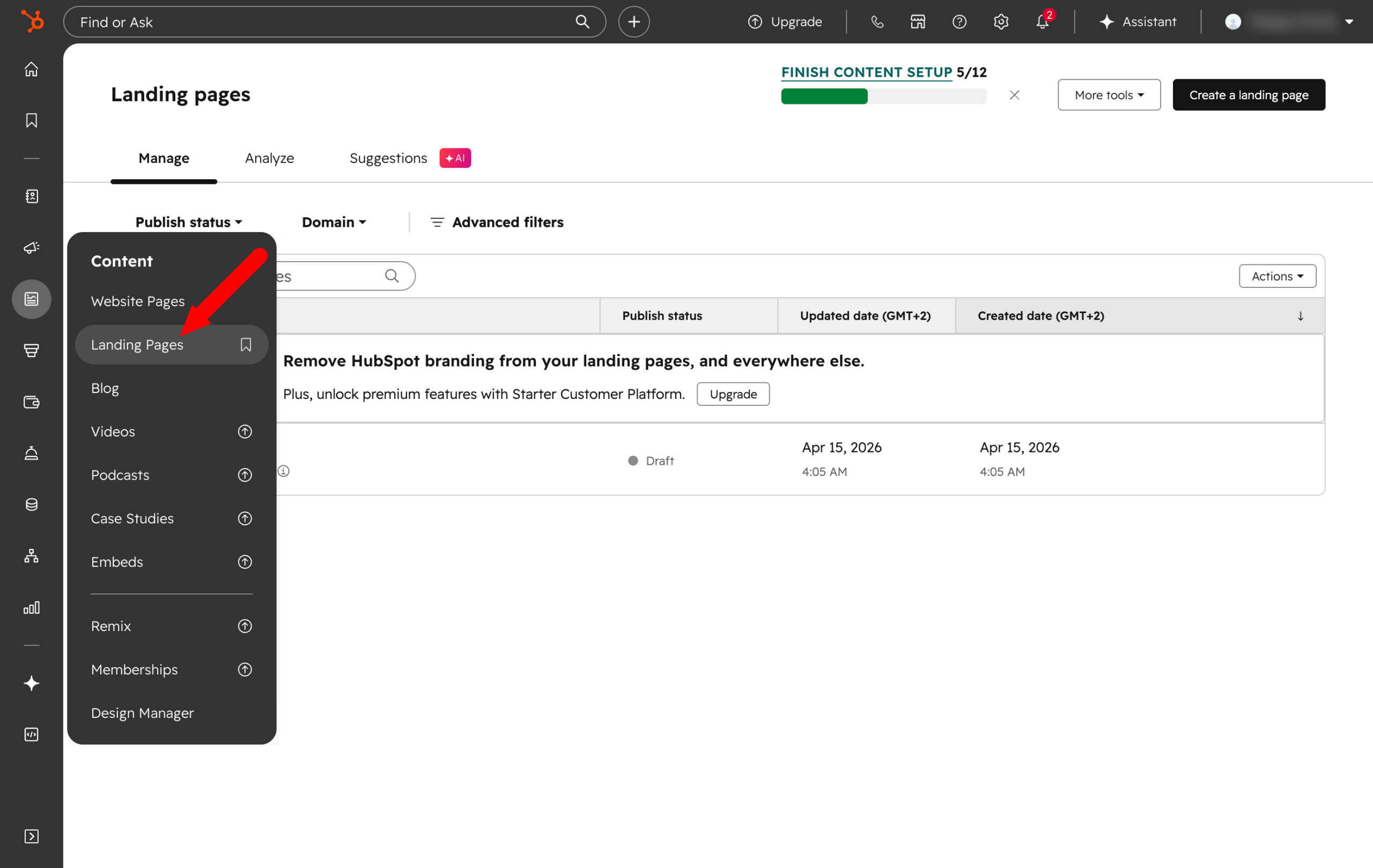Select Embeds in Content menu

(117, 562)
